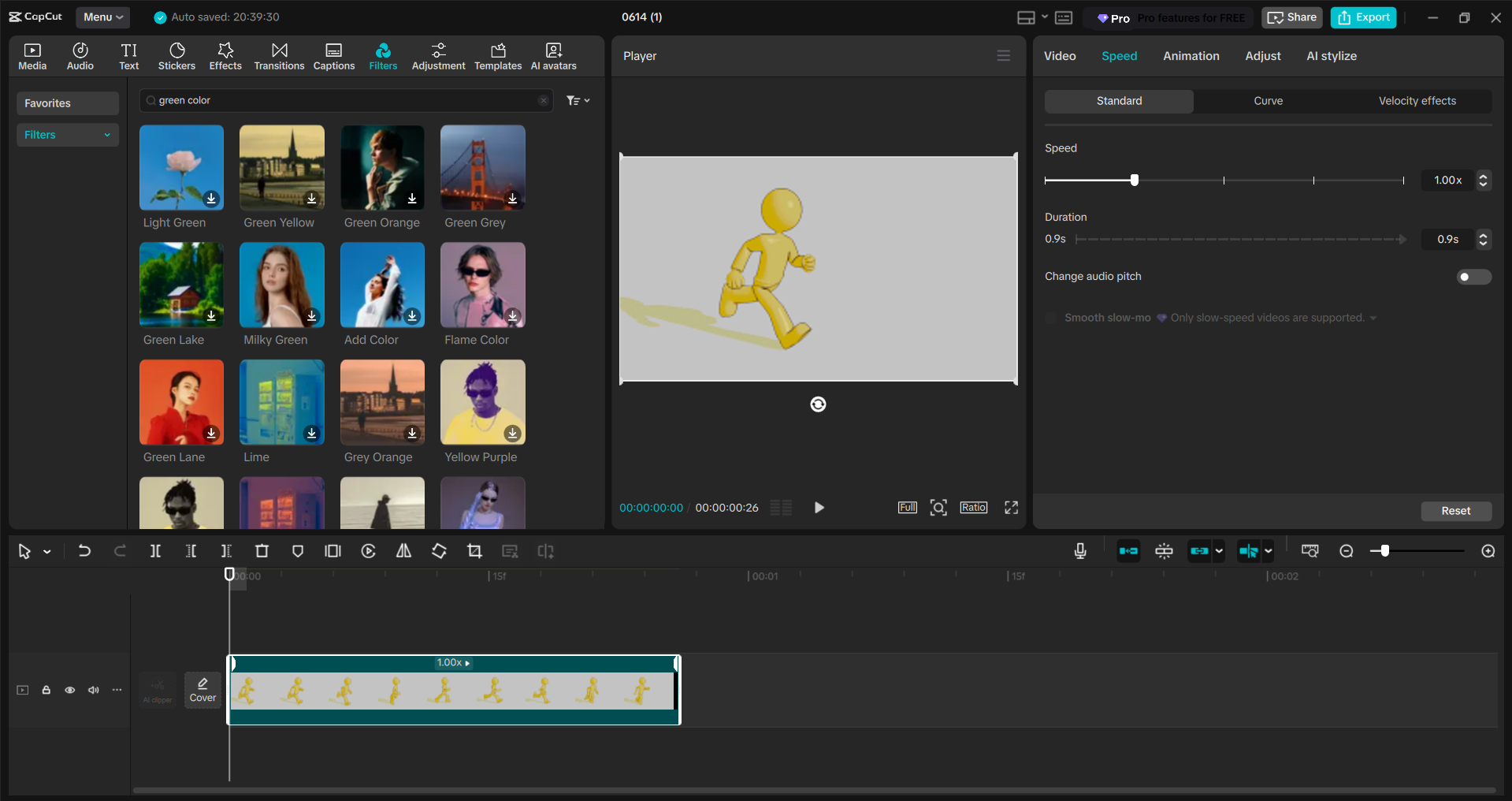Click the Reset button
1512x801 pixels.
coord(1455,511)
